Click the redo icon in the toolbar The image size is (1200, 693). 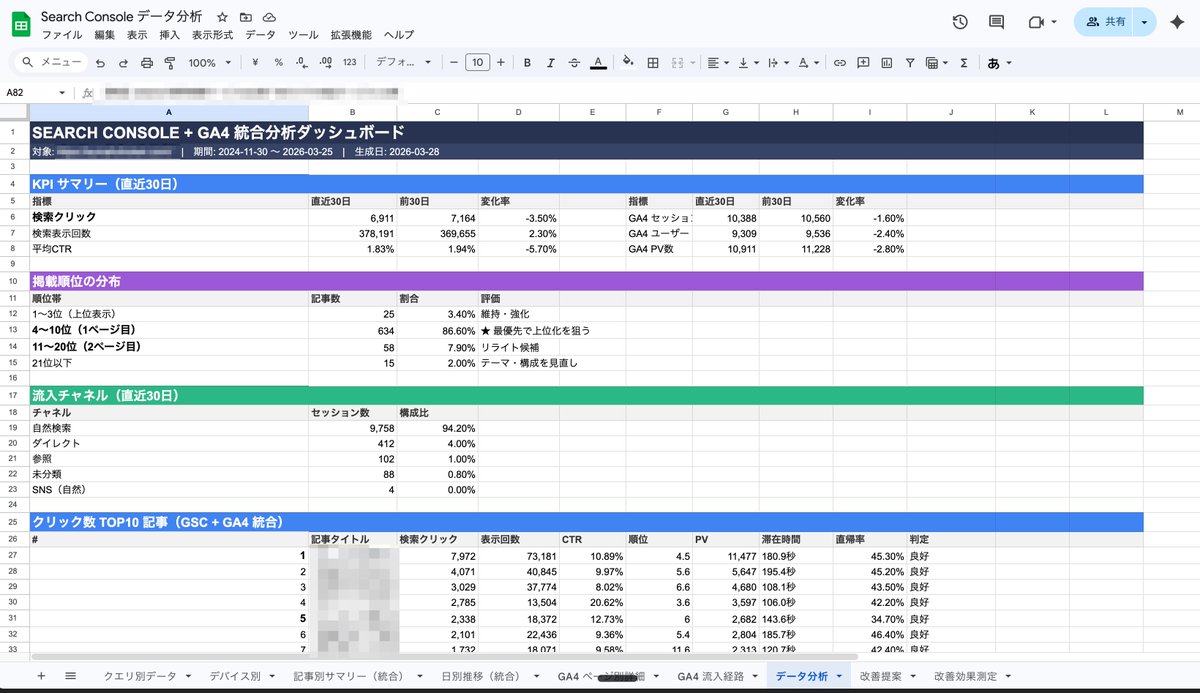point(123,62)
